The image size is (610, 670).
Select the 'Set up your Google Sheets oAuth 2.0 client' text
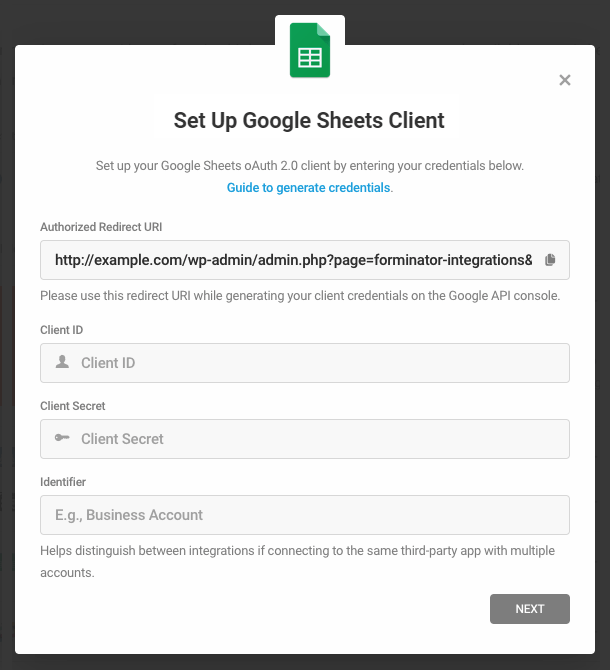pos(310,166)
